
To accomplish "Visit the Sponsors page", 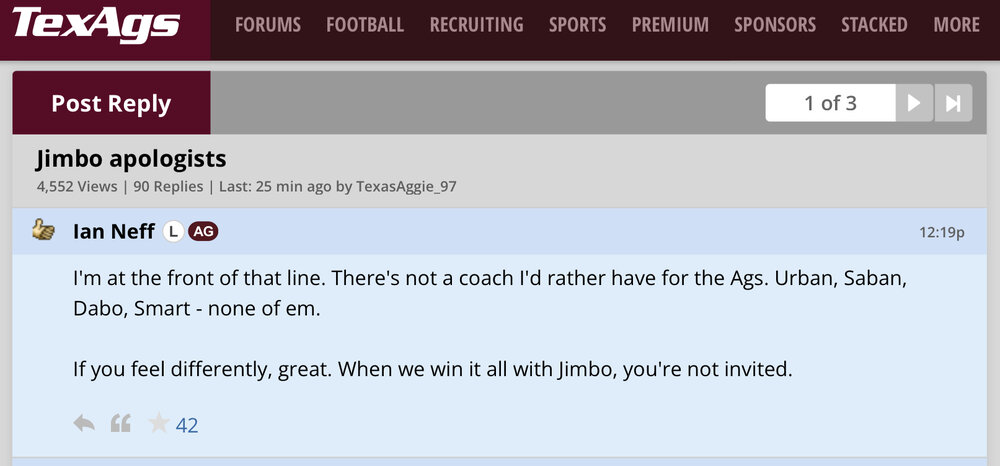I will click(775, 24).
